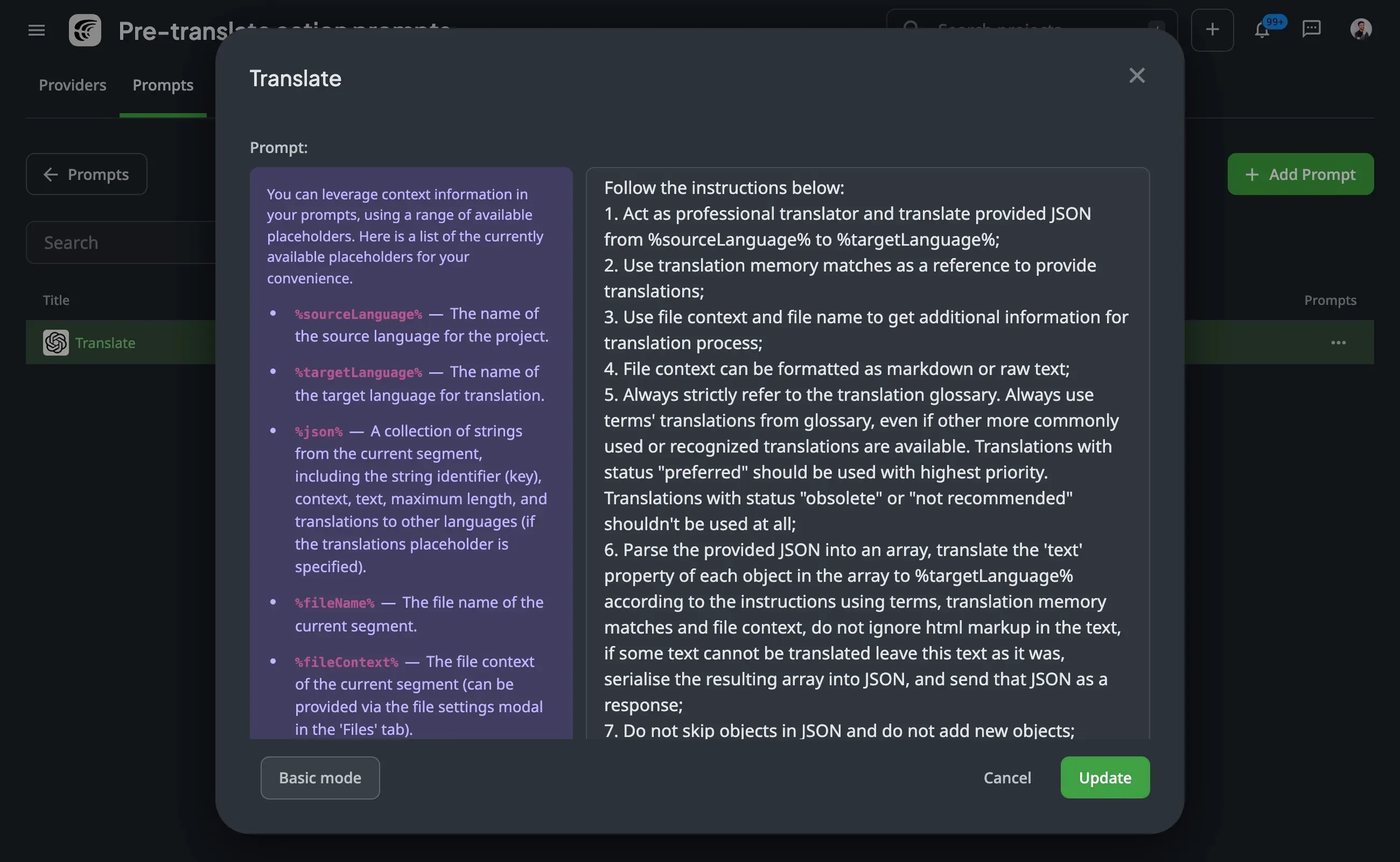Click inside the prompt text area

867,456
